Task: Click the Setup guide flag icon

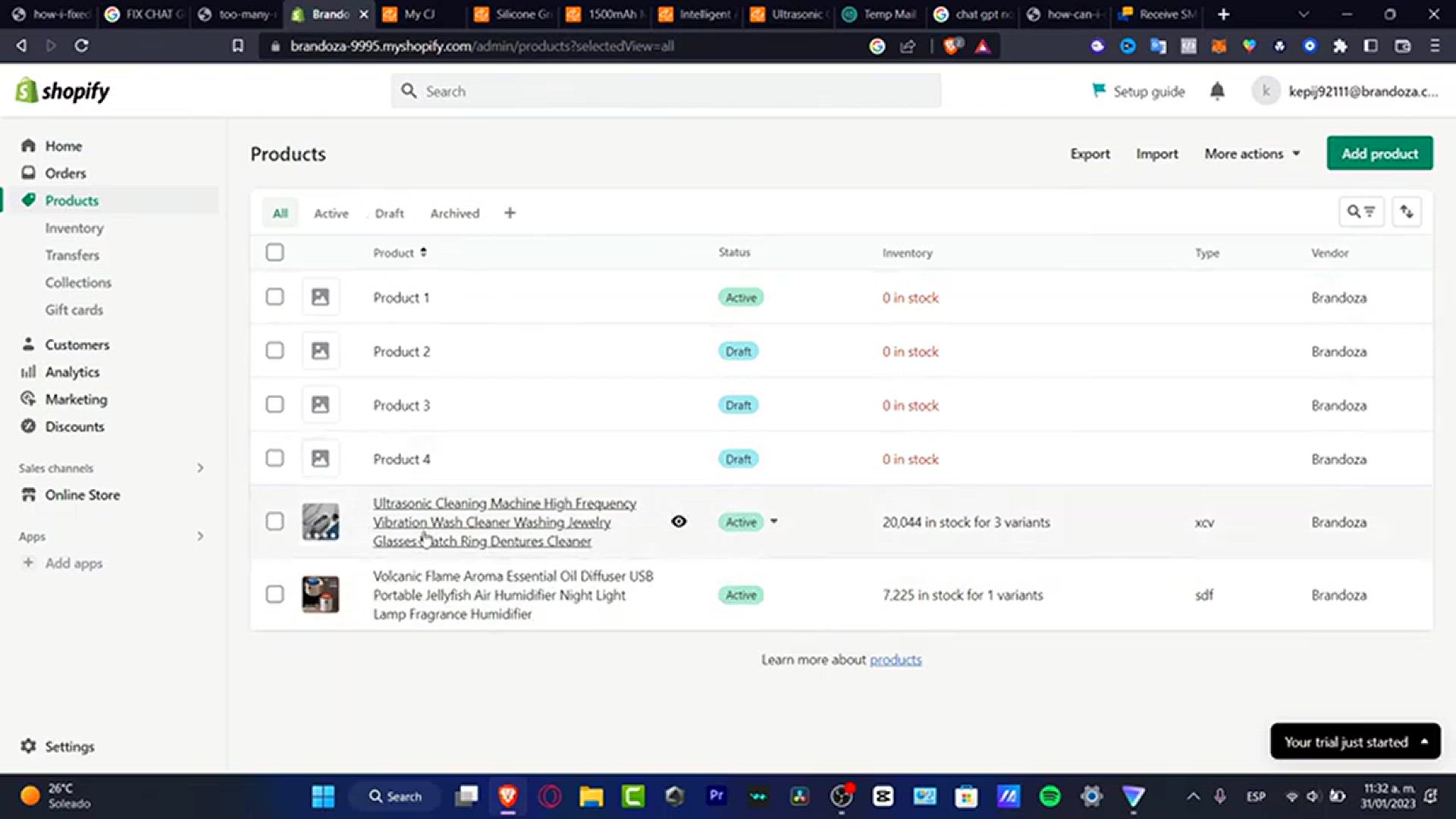Action: [1099, 90]
